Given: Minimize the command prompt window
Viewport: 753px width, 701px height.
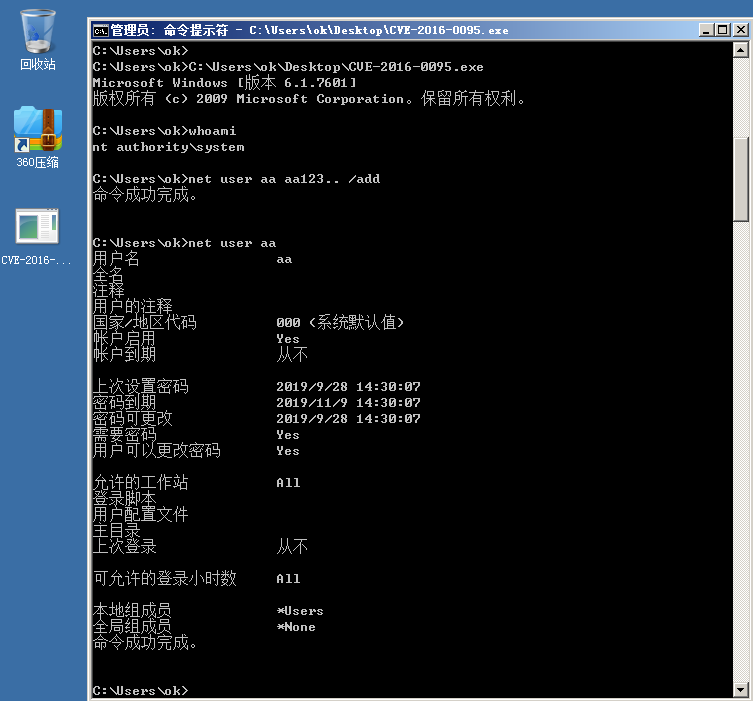Looking at the screenshot, I should click(705, 30).
